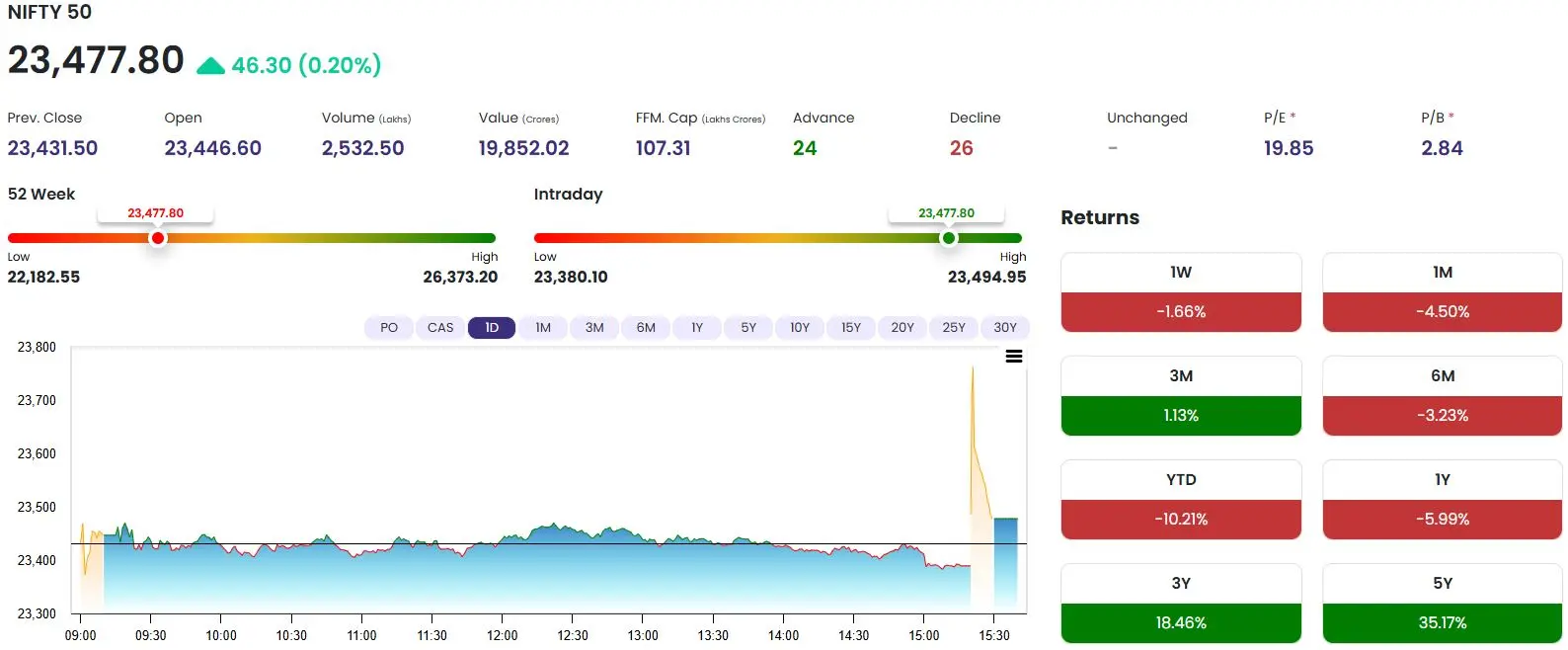The image size is (1568, 650).
Task: Click the Intraday range slider marker
Action: click(x=949, y=238)
